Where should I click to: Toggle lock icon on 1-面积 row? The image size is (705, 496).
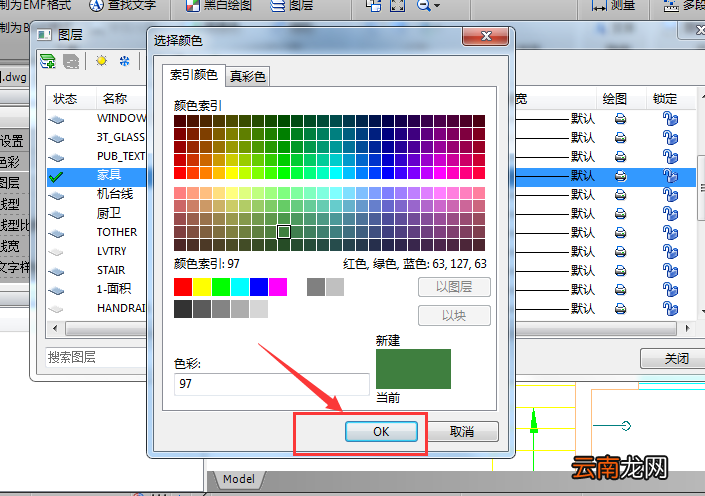(x=670, y=290)
